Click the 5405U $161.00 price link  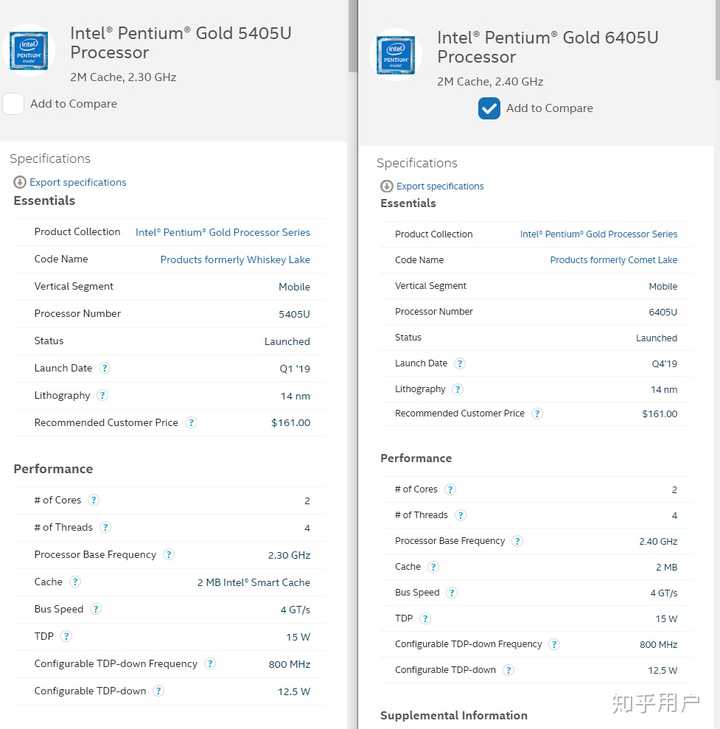(290, 423)
